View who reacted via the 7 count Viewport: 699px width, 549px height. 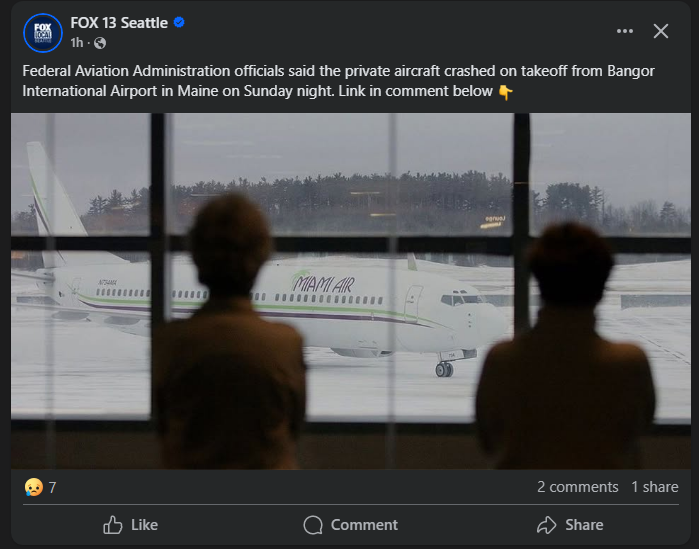53,488
